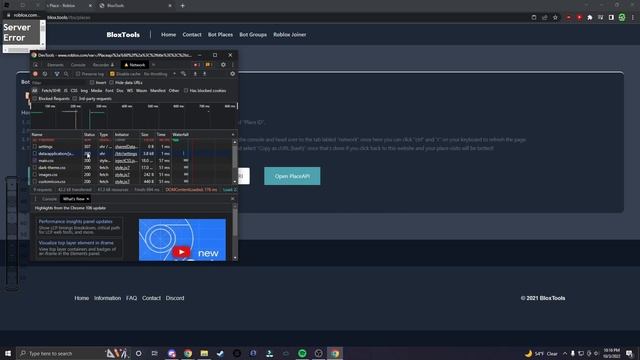
Task: Open the Chrome extensions puzzle icon
Action: [589, 18]
